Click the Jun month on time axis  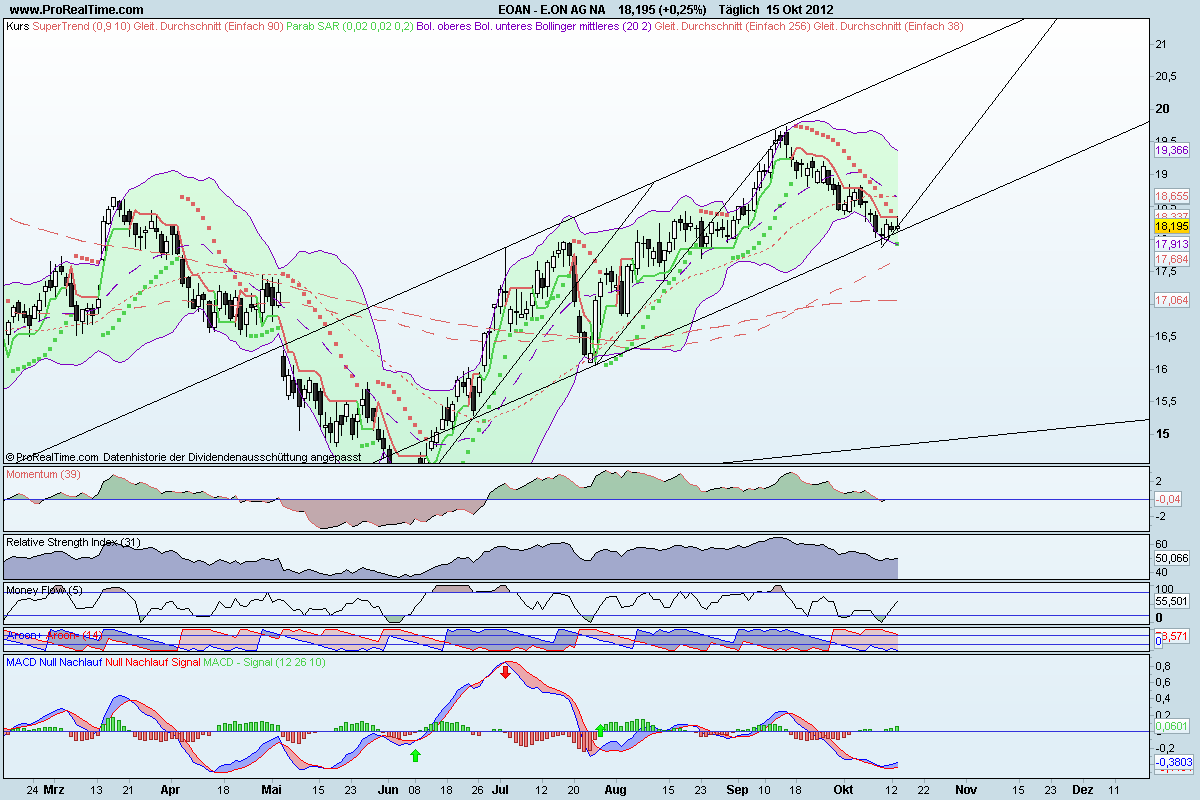coord(387,789)
